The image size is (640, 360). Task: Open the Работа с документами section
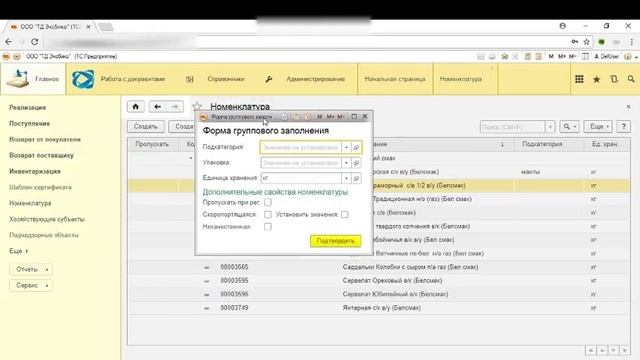(x=133, y=79)
